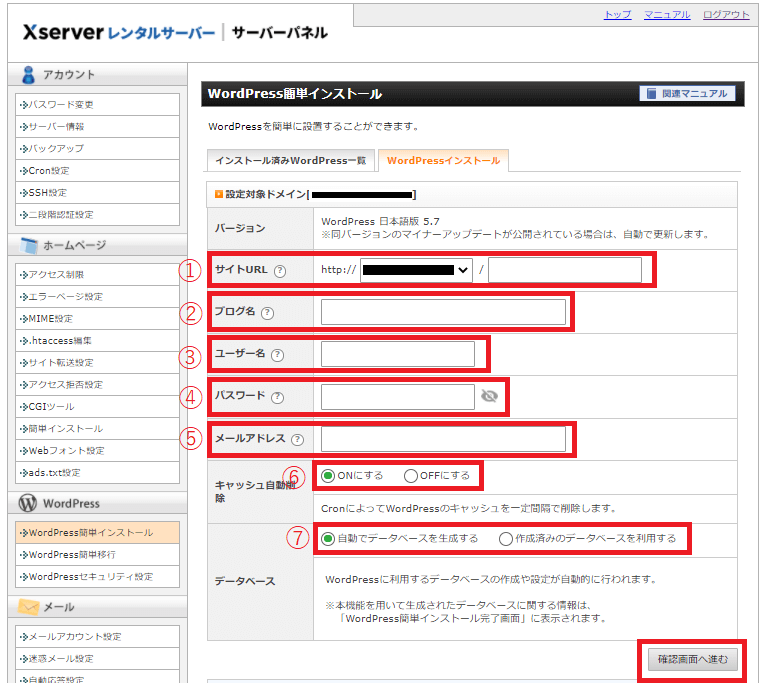Click the help icon next to メールアドレス
Image resolution: width=763 pixels, height=683 pixels.
coord(297,440)
